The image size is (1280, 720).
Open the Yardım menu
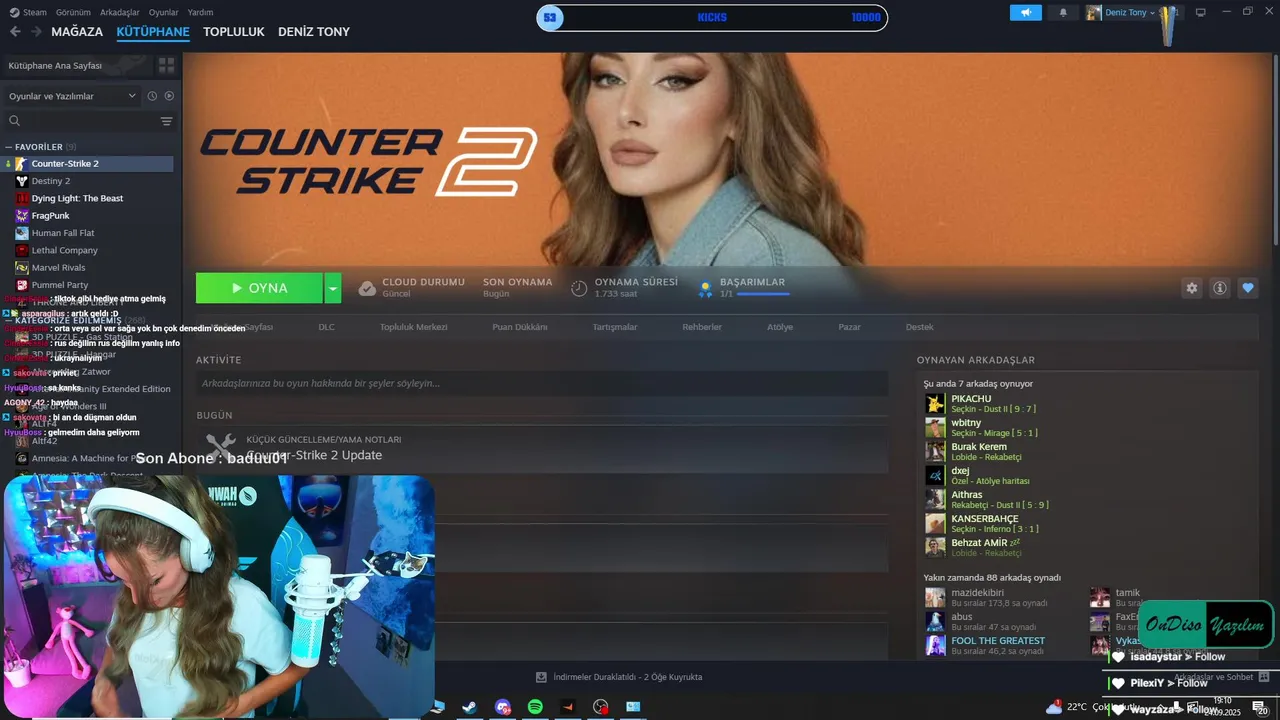coord(201,12)
